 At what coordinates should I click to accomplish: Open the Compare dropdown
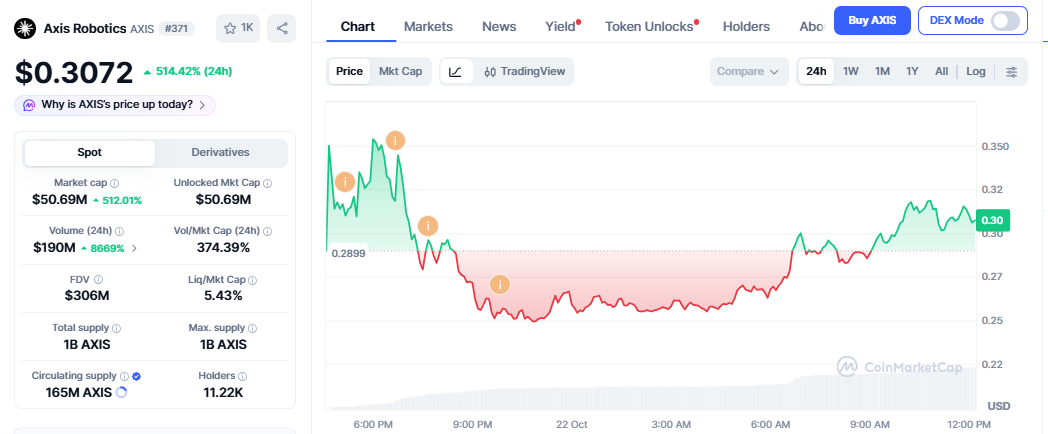pos(749,72)
